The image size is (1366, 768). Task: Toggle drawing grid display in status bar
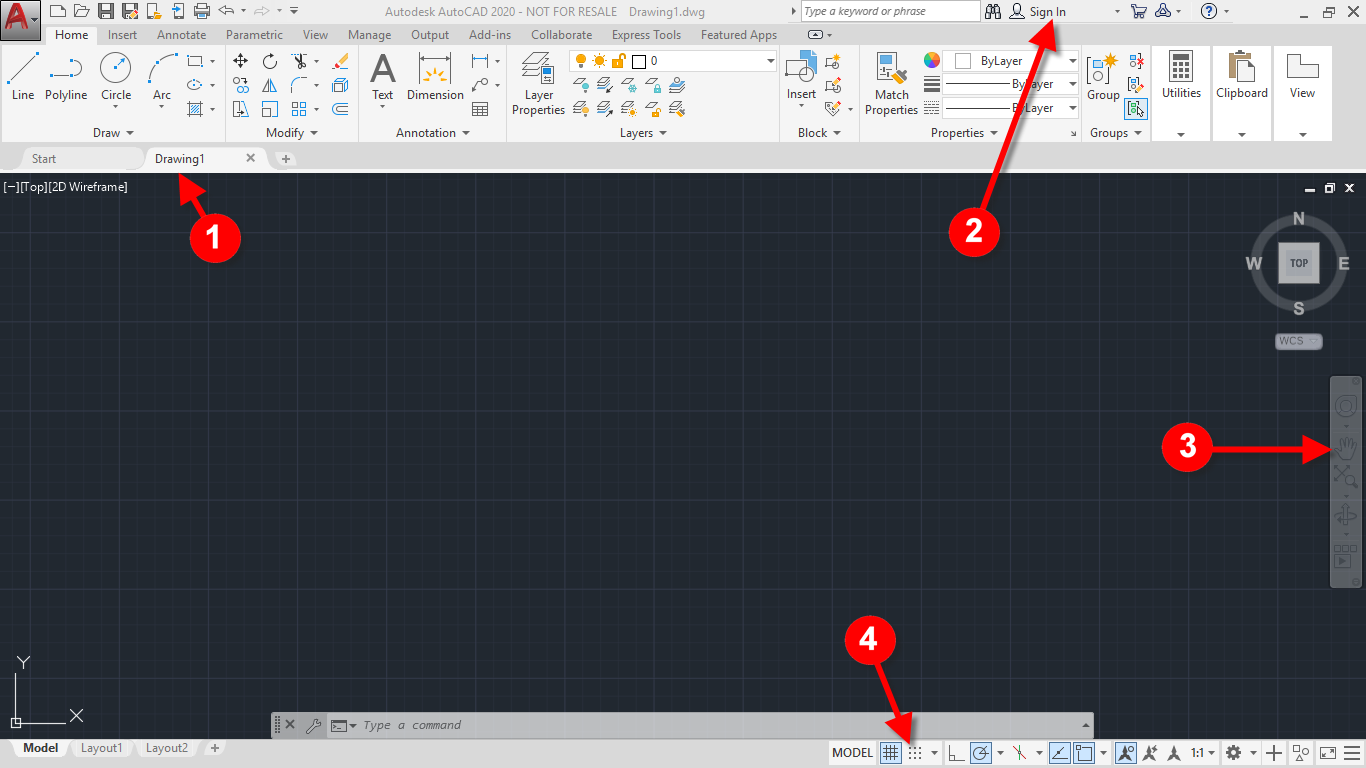click(x=889, y=753)
